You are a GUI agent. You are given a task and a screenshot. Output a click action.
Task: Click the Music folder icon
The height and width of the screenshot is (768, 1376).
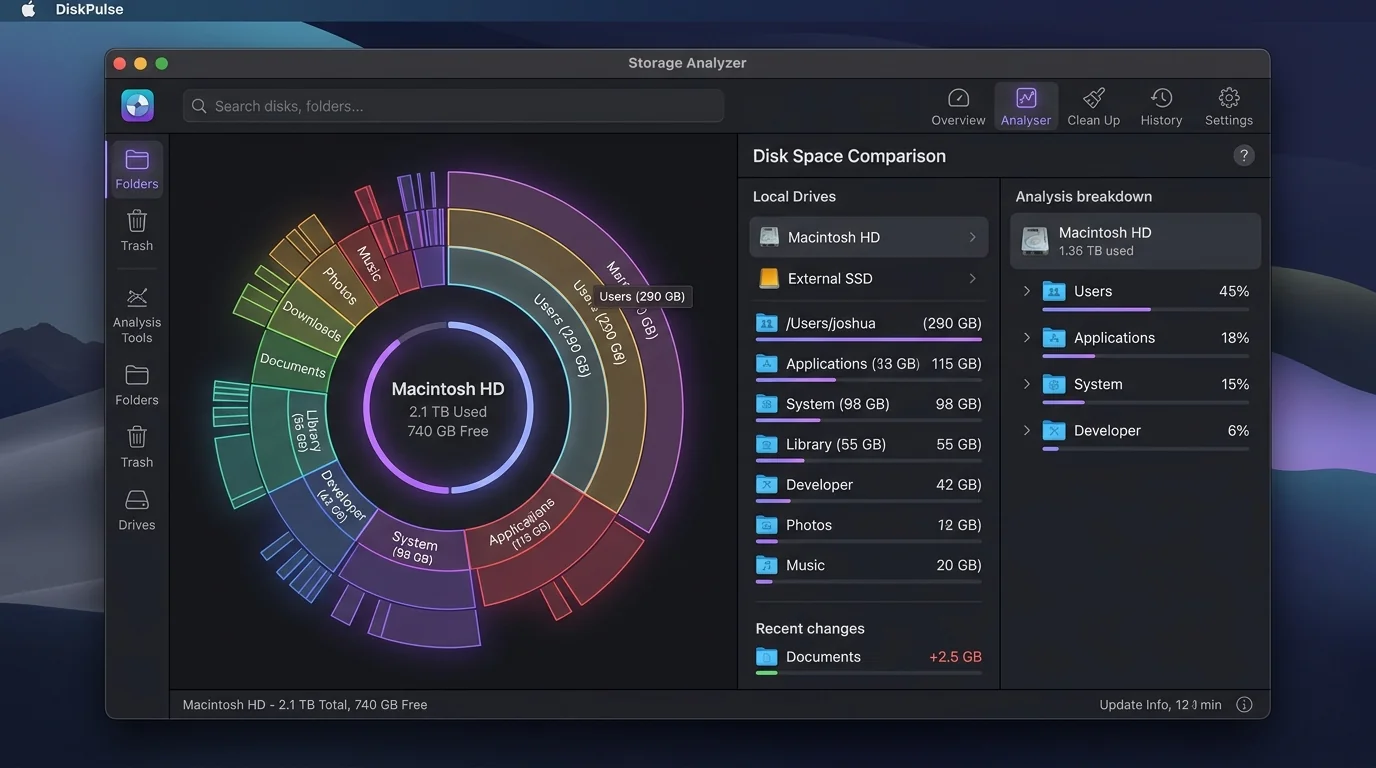766,565
